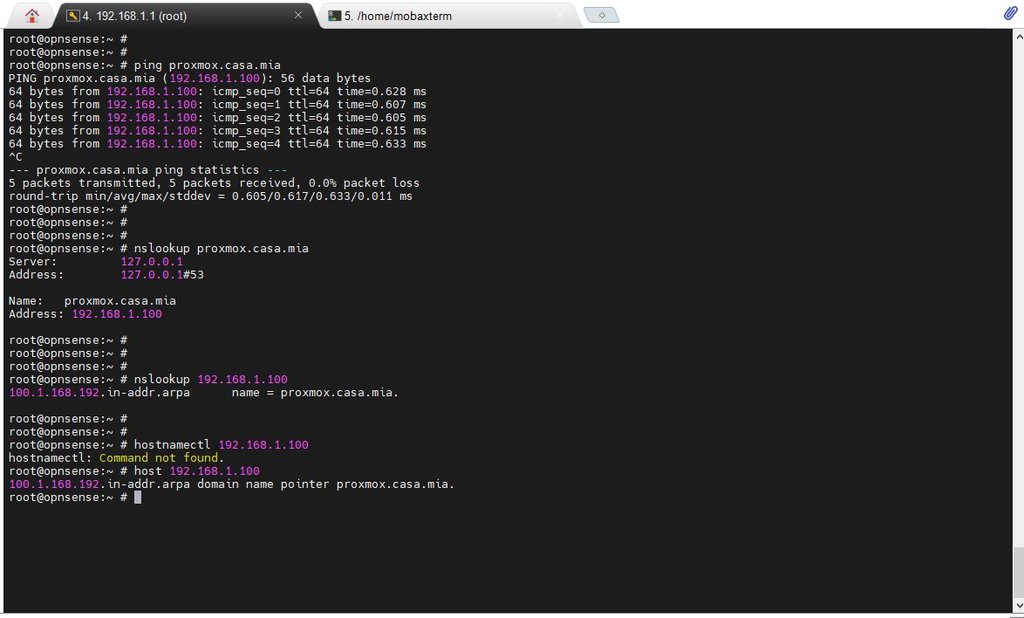This screenshot has width=1024, height=618.
Task: Click the 'round-trip min/avg/max/stddev' line
Action: coord(210,196)
